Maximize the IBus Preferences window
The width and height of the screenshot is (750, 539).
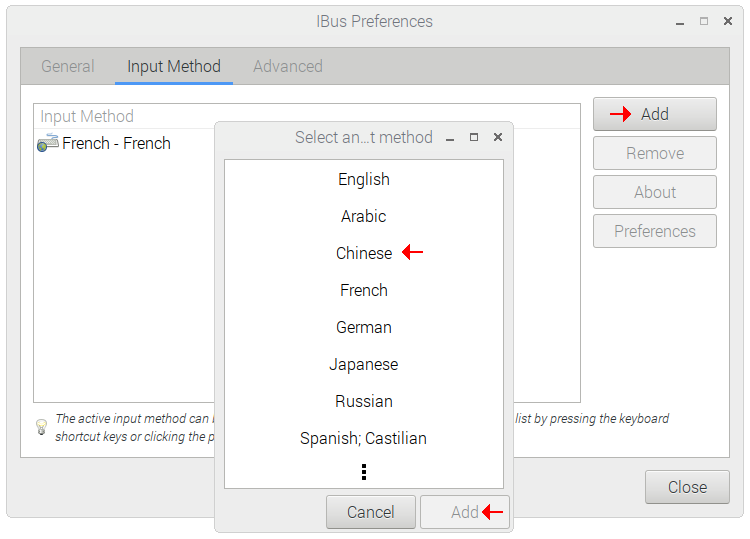tap(704, 21)
